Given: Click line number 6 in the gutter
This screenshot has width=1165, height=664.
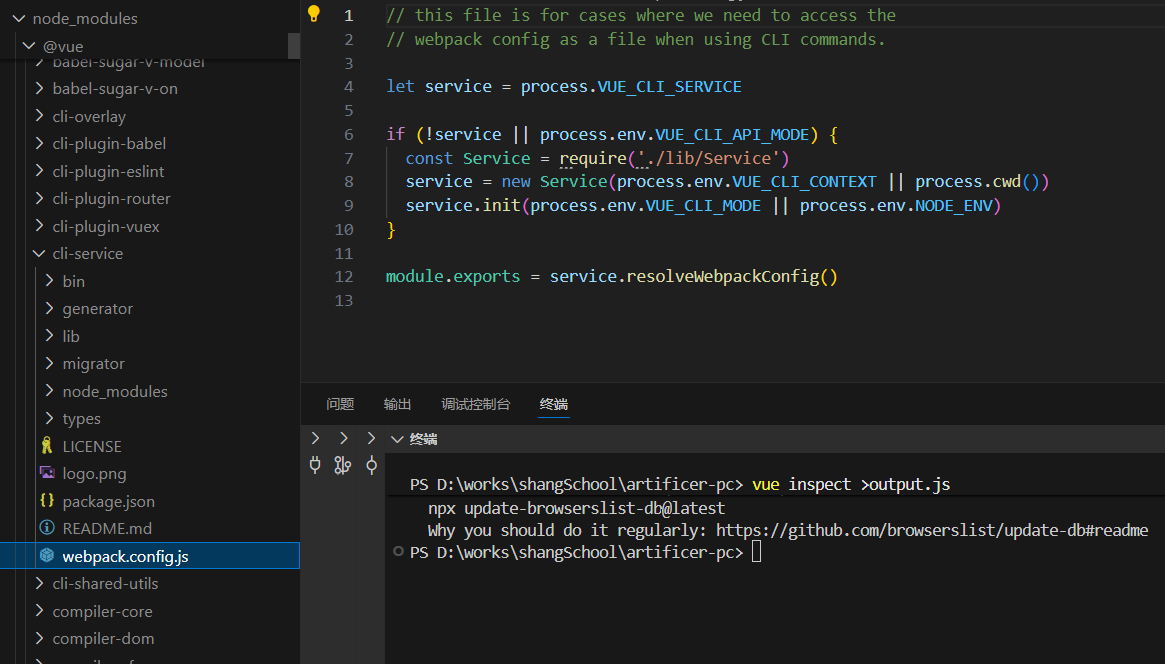Looking at the screenshot, I should tap(348, 134).
